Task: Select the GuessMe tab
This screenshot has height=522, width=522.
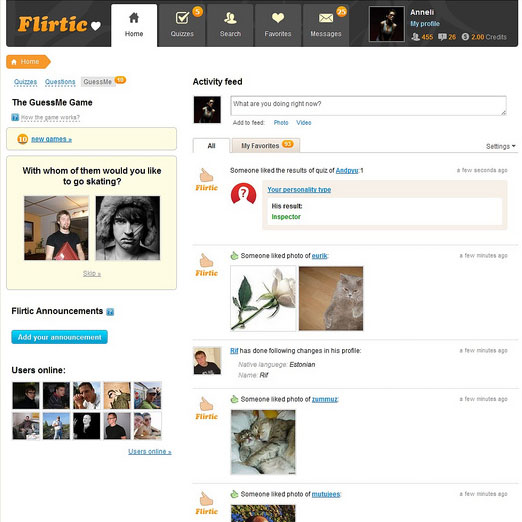Action: click(98, 82)
